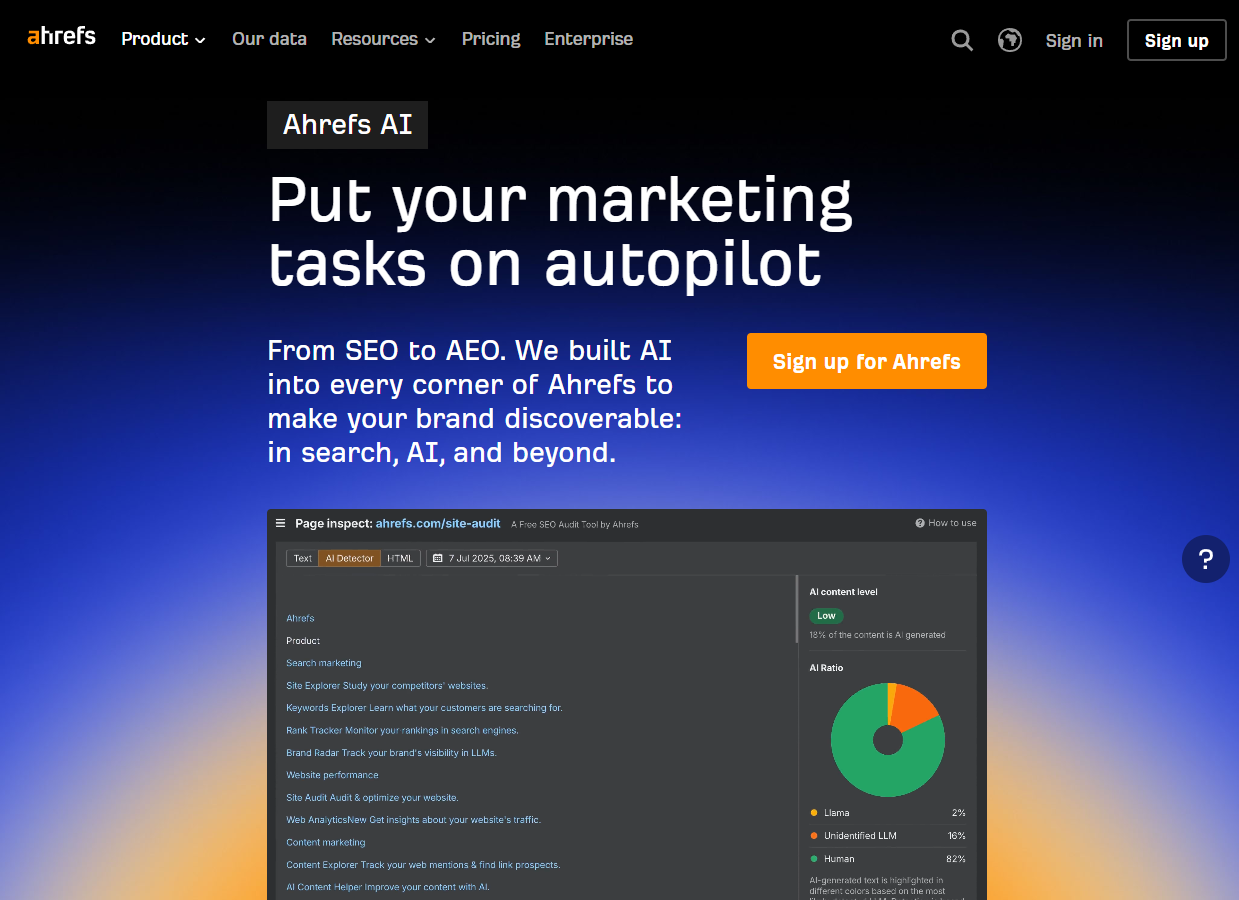Click the hamburger menu in Page inspect

[281, 523]
